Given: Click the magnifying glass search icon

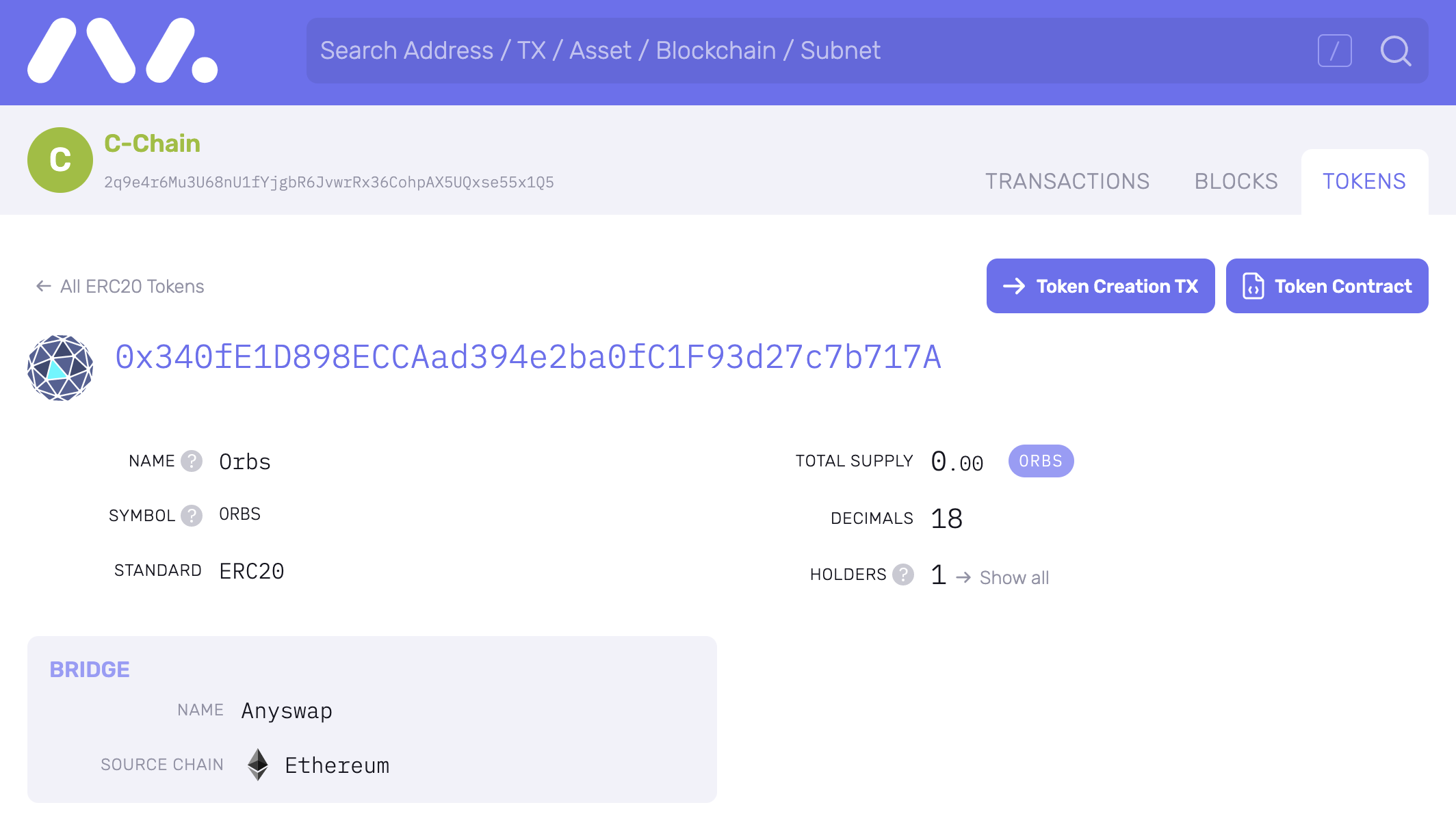Looking at the screenshot, I should pos(1396,51).
